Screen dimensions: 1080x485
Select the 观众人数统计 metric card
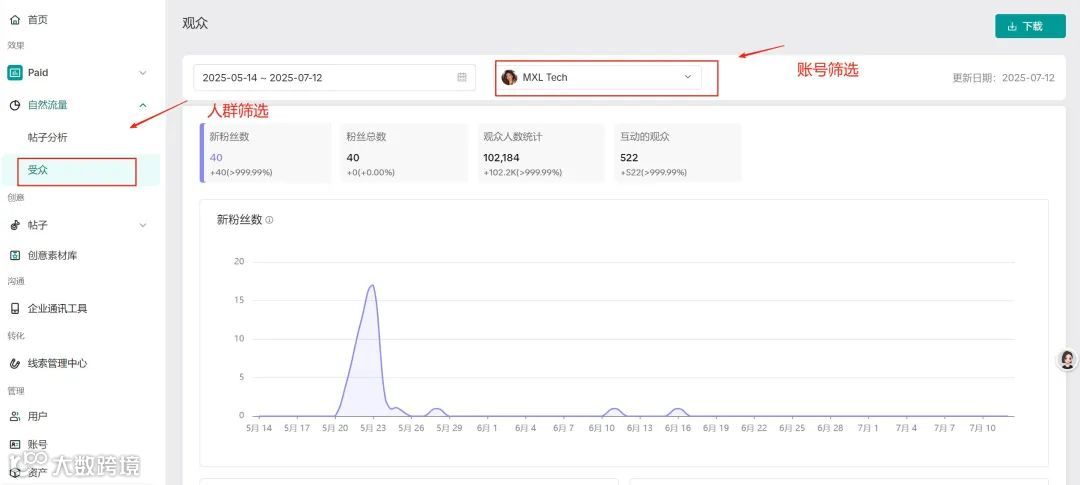coord(541,153)
